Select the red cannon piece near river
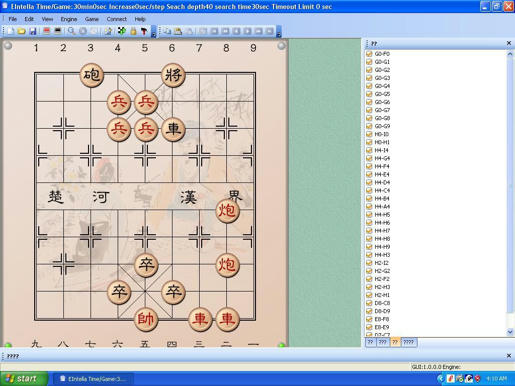 coord(227,210)
